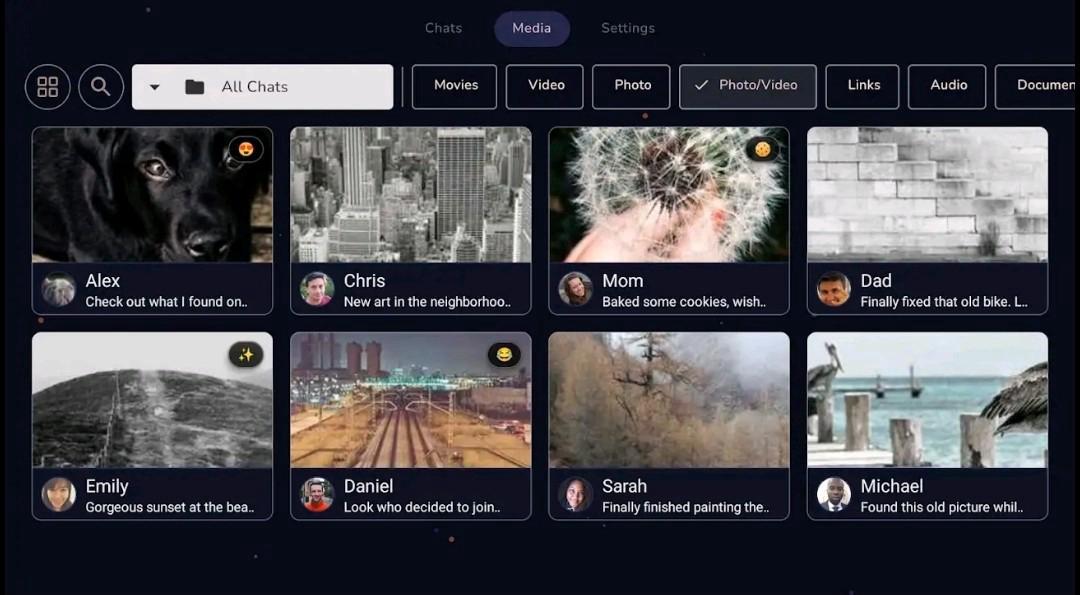
Task: Click the reaction badge on Mom's dandelion photo
Action: (762, 148)
